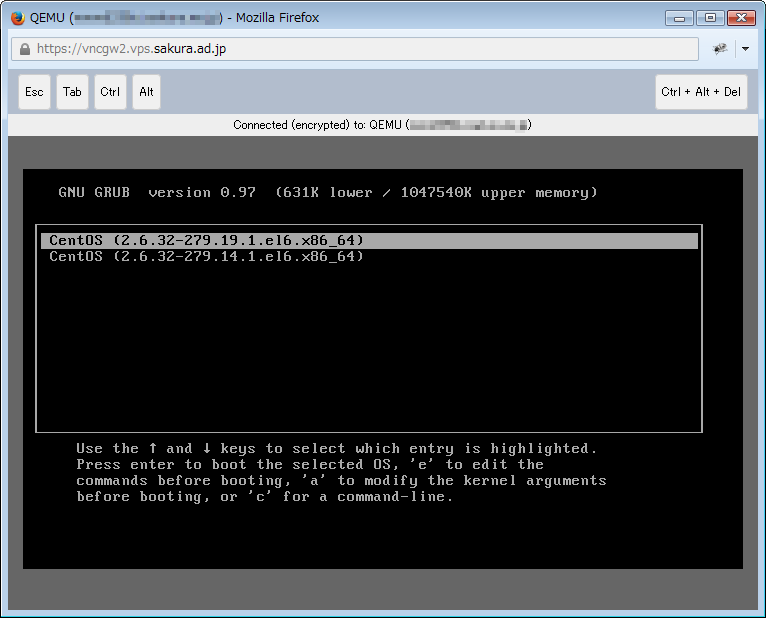Viewport: 766px width, 618px height.
Task: Click the 'before booting, or c' line
Action: click(265, 497)
